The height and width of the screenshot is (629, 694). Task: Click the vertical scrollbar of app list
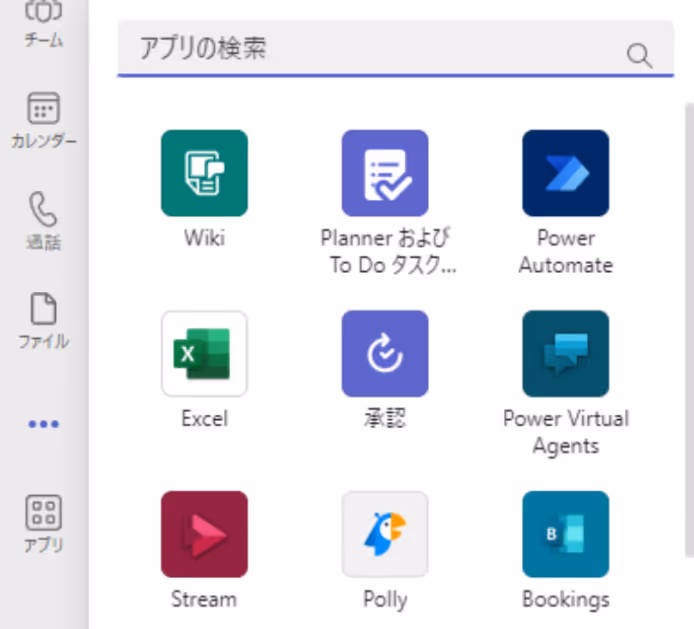tap(689, 330)
